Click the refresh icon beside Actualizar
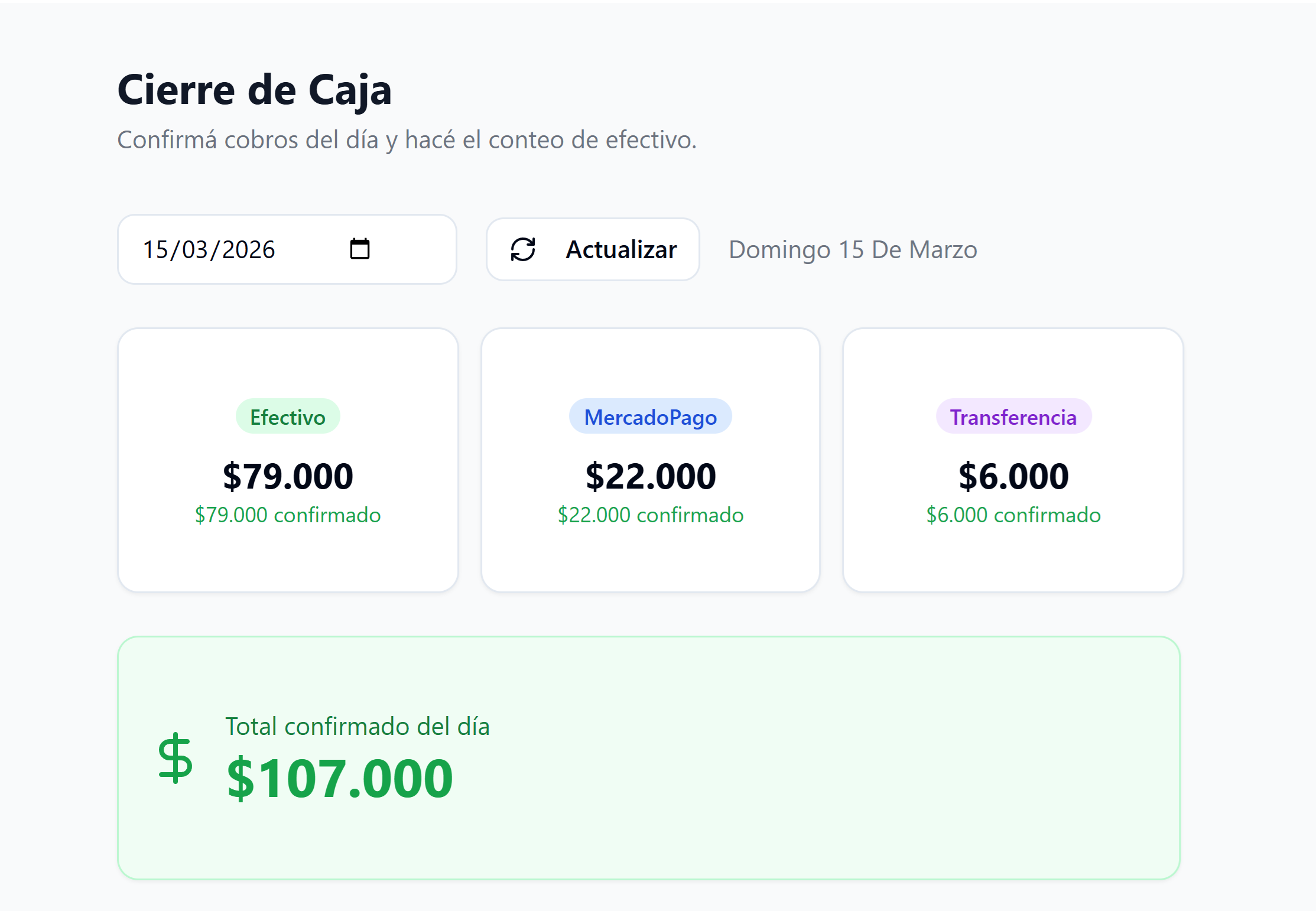 coord(522,249)
